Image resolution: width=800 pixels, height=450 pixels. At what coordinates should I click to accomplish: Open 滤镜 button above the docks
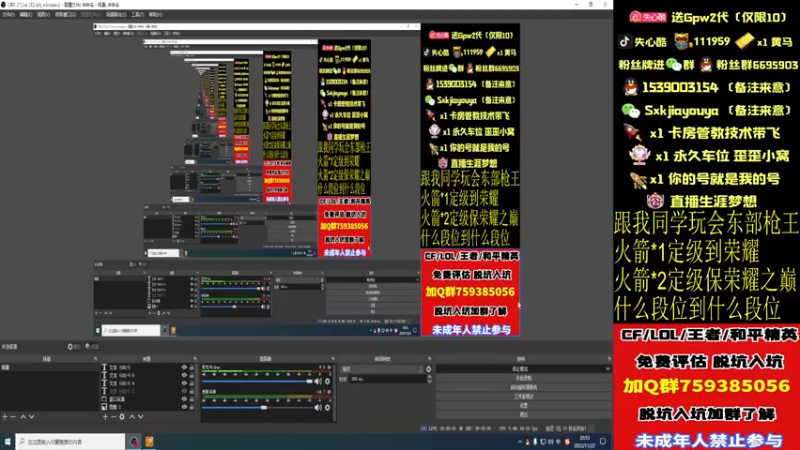click(92, 347)
